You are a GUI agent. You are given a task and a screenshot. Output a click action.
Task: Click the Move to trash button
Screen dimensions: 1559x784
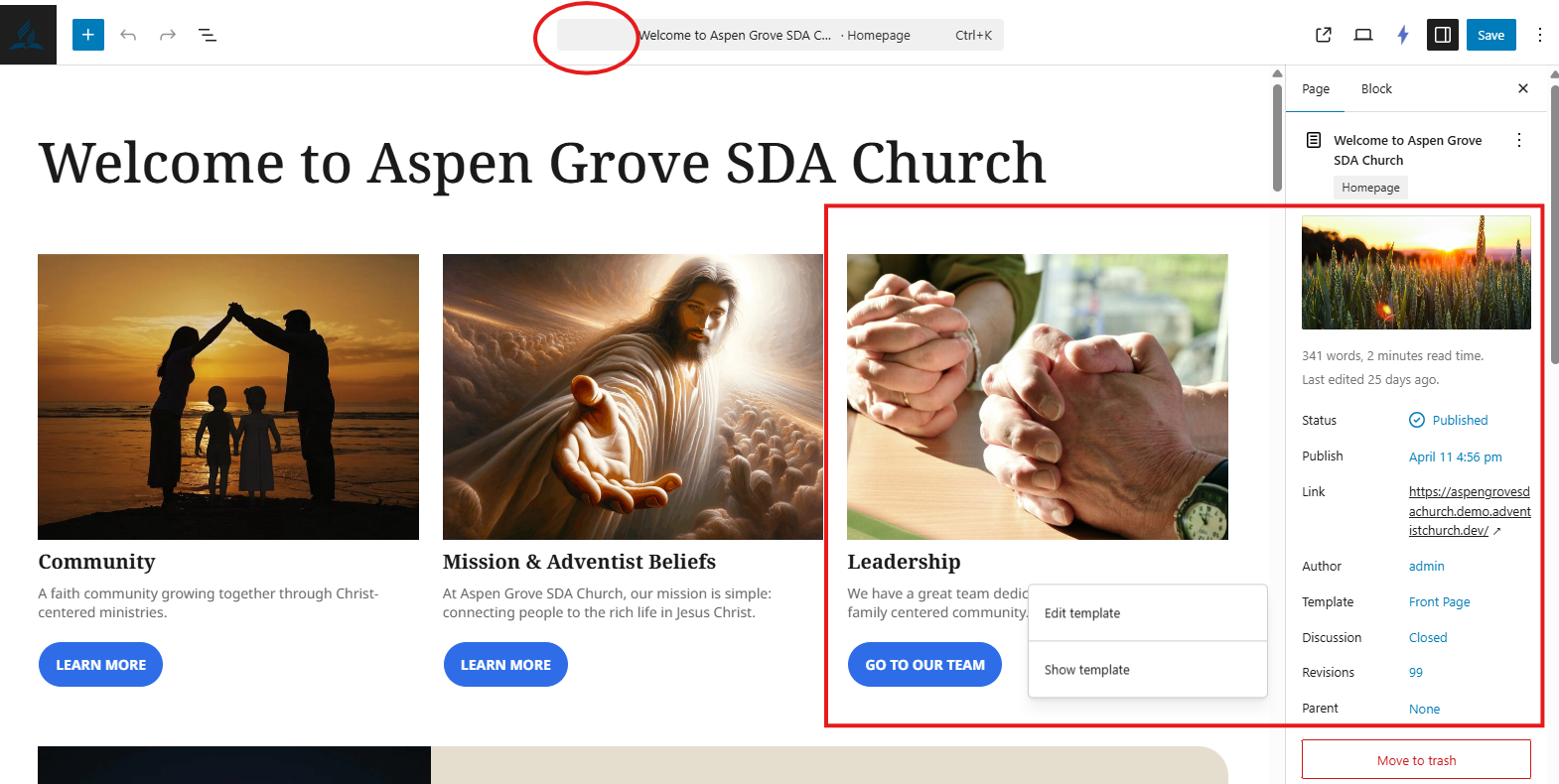pos(1416,760)
